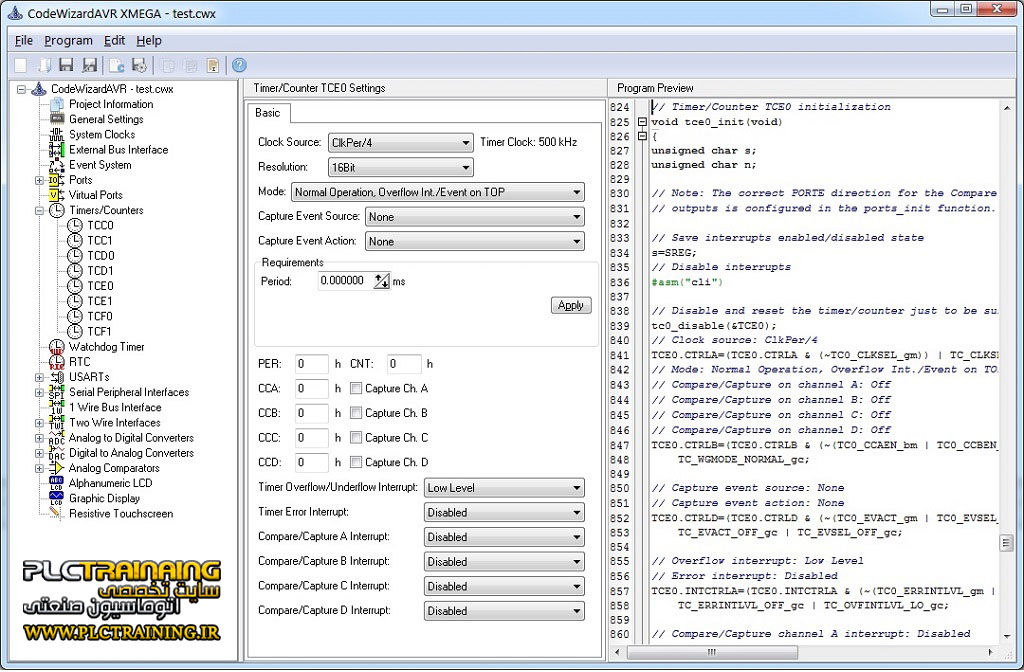
Task: Open the Program menu
Action: [68, 40]
